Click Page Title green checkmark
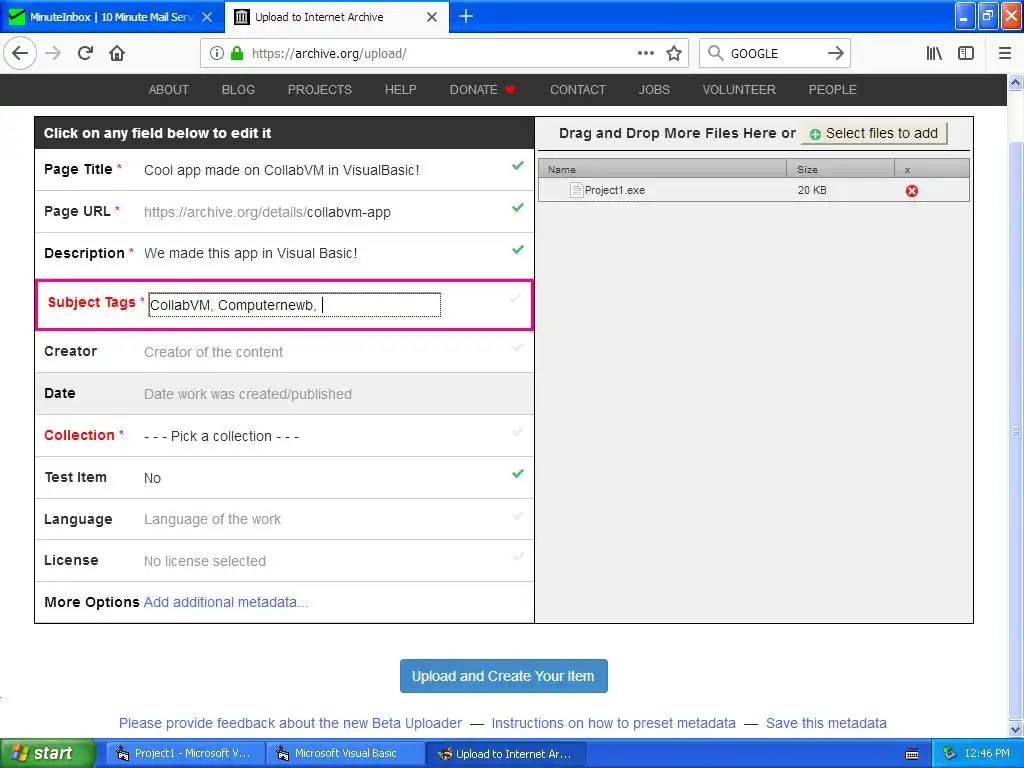The height and width of the screenshot is (768, 1024). [518, 166]
